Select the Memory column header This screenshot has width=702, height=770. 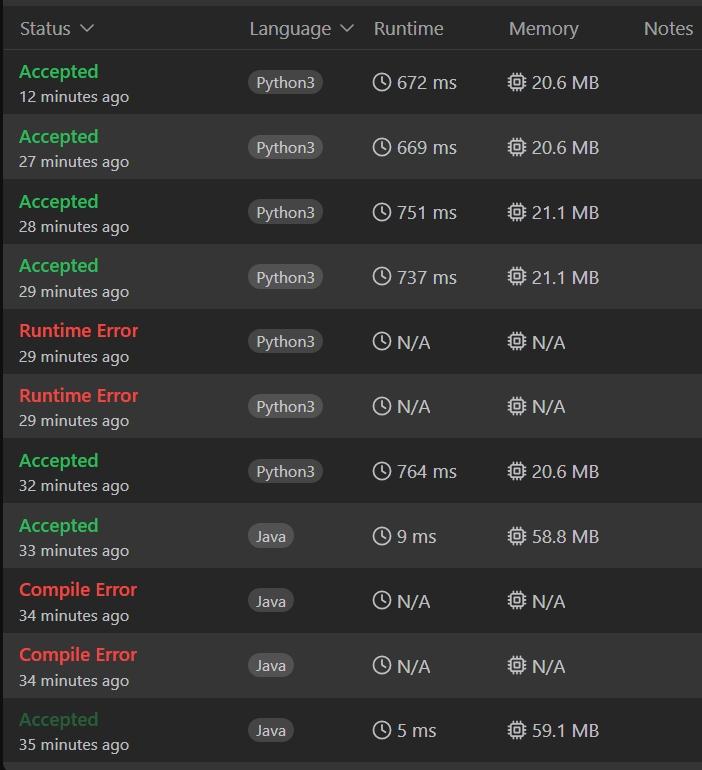tap(543, 29)
